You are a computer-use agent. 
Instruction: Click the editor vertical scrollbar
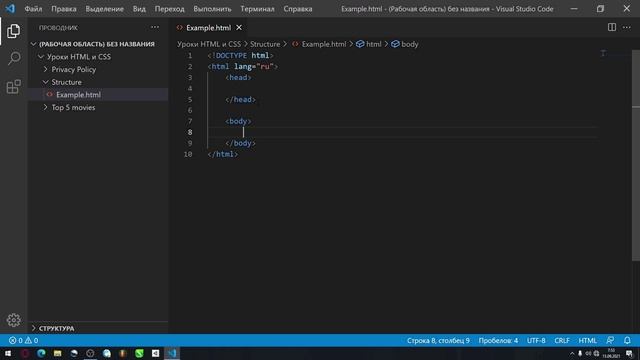[x=636, y=155]
